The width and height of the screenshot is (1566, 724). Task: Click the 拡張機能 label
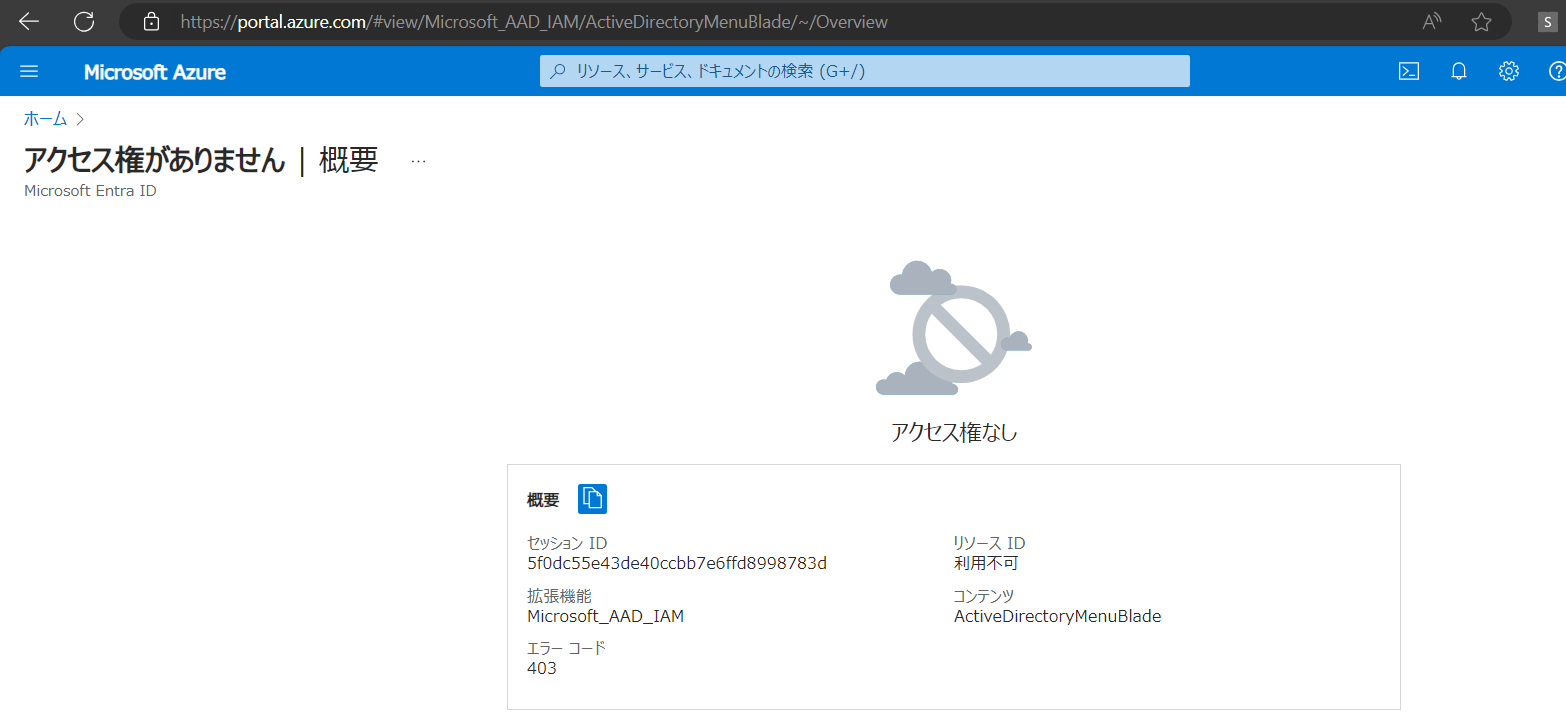pos(559,596)
